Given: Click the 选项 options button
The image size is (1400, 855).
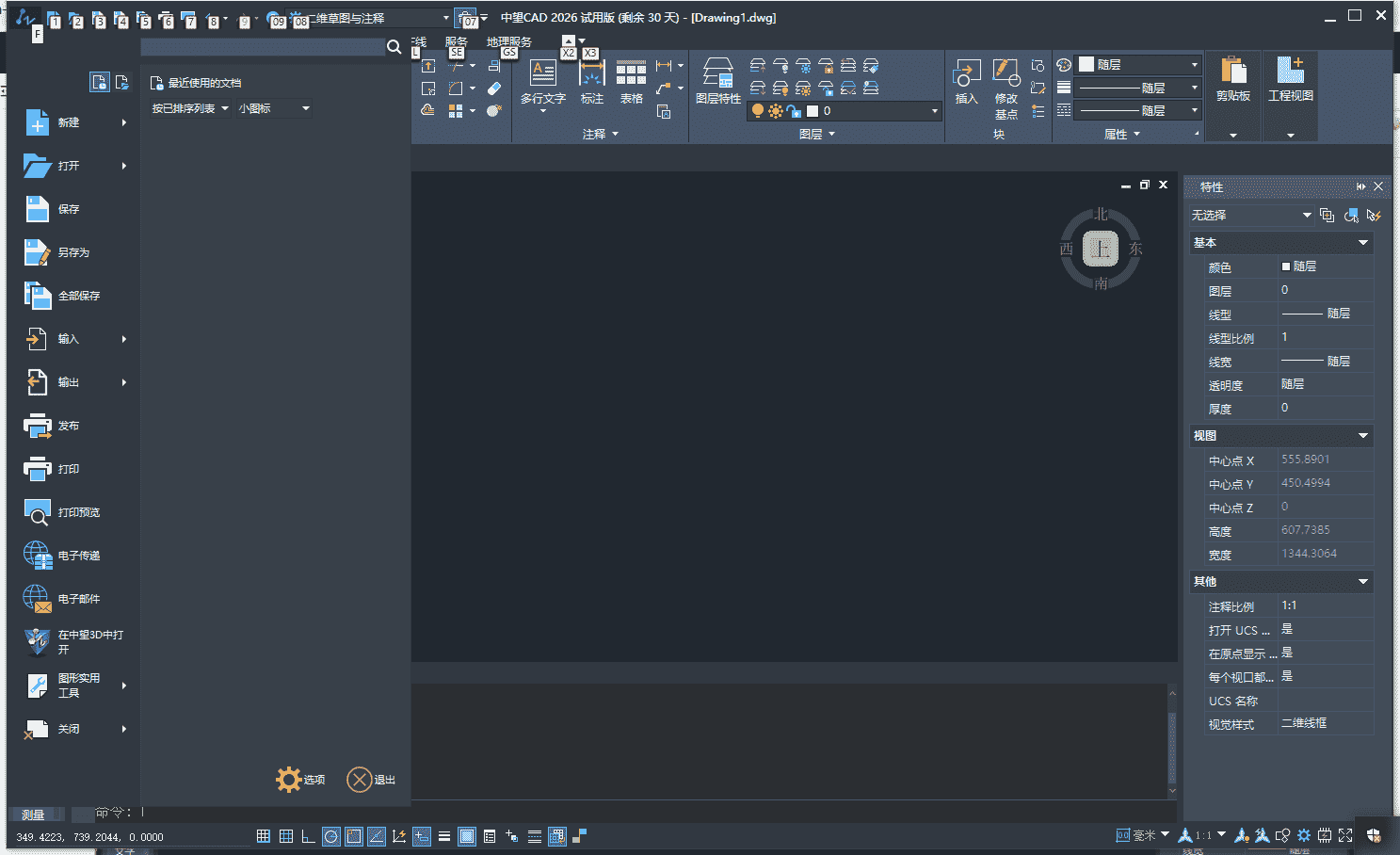Looking at the screenshot, I should coord(300,780).
